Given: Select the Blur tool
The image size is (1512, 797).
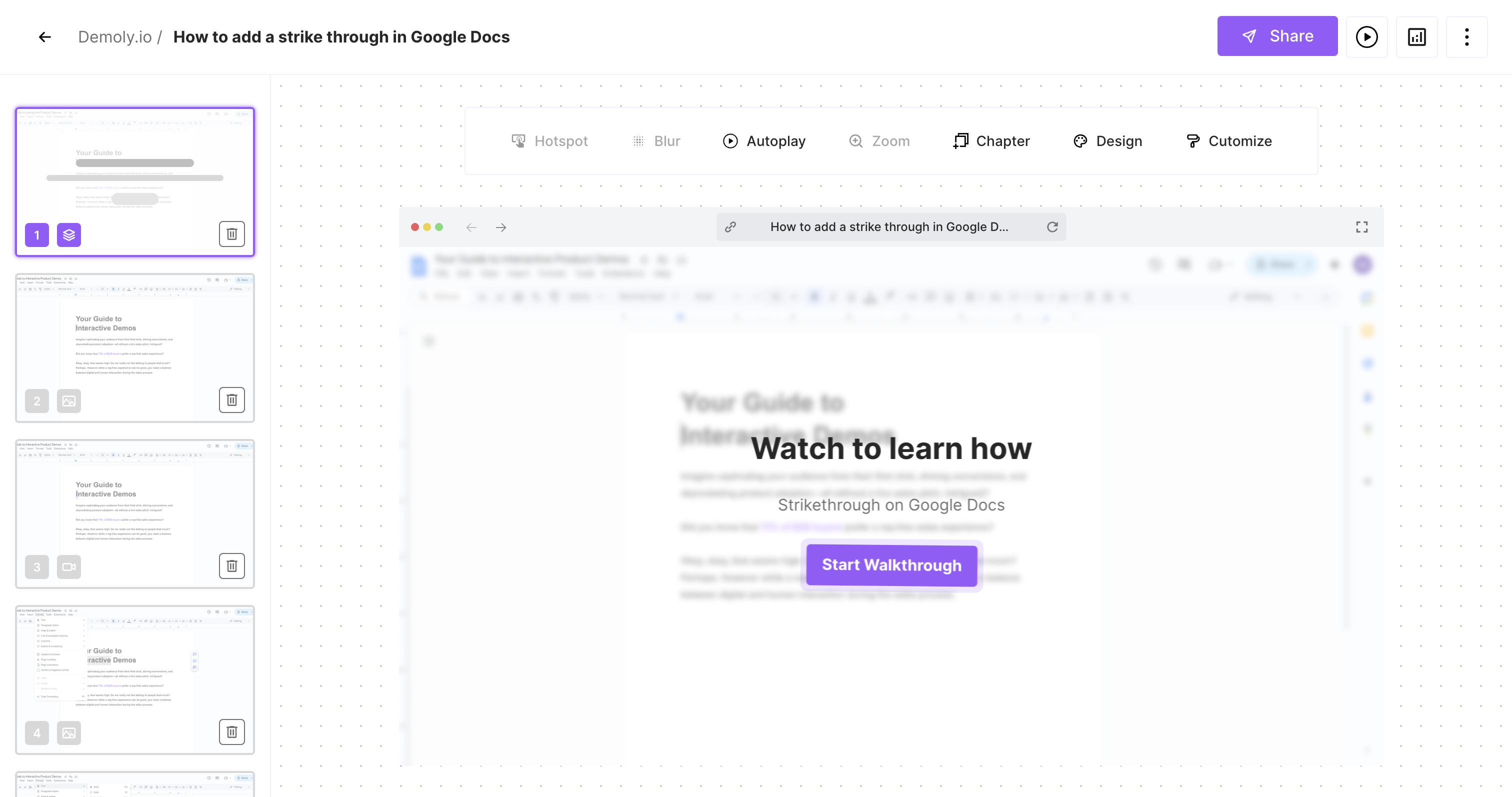Looking at the screenshot, I should click(x=656, y=141).
